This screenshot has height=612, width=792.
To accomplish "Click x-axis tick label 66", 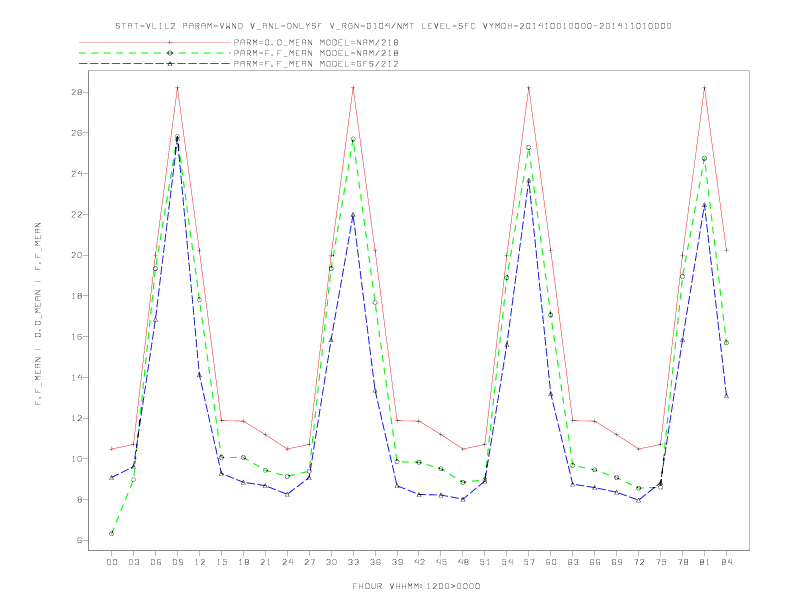I will 595,562.
